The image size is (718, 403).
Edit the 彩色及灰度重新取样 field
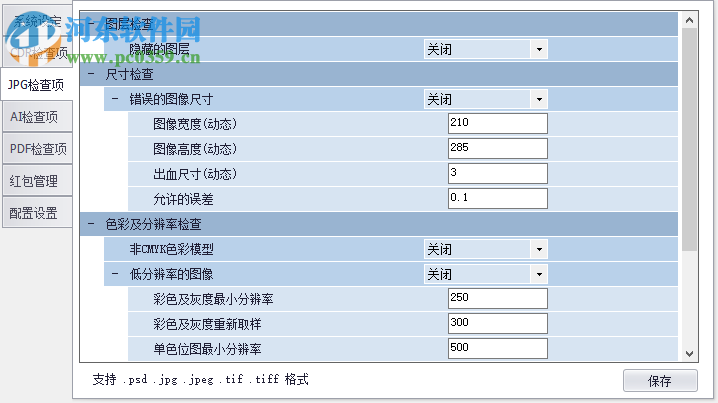(x=498, y=324)
